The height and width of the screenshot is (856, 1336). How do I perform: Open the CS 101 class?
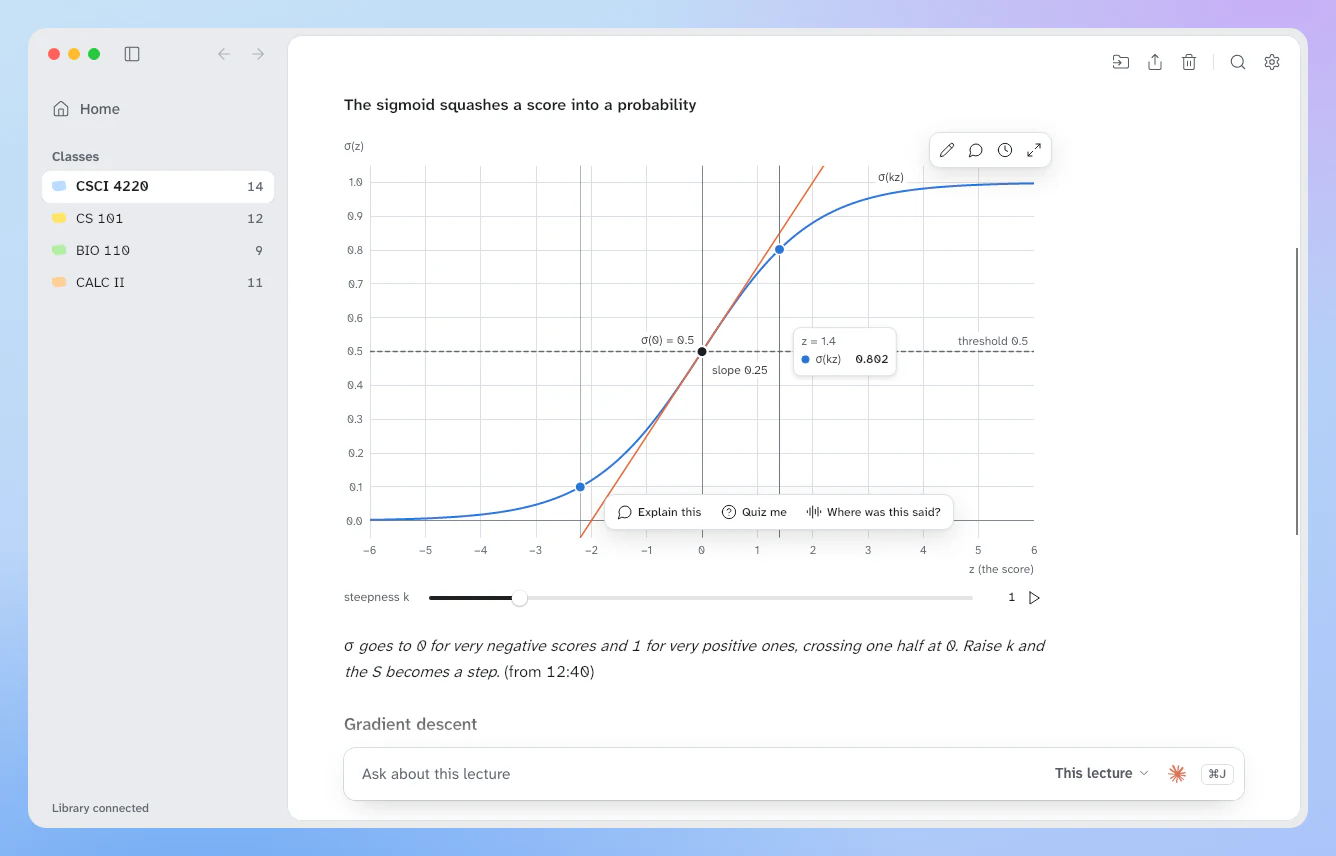[158, 218]
